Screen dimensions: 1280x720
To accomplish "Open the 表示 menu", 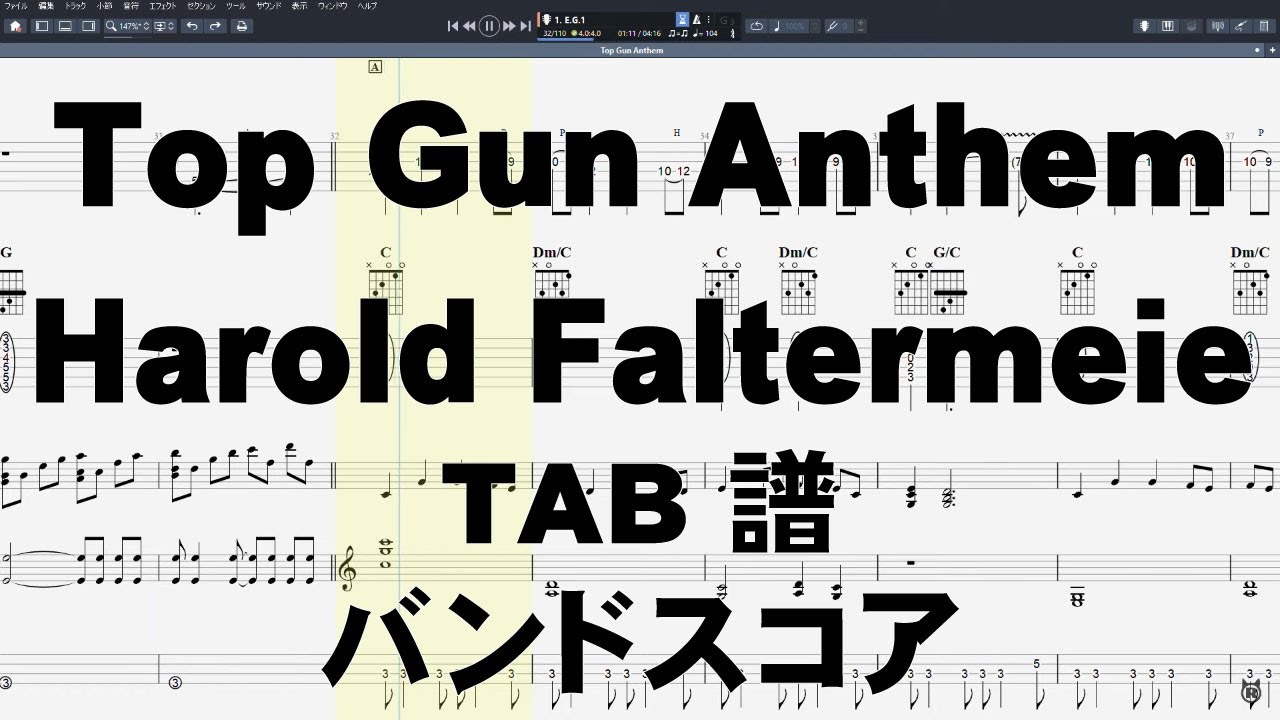I will tap(299, 5).
